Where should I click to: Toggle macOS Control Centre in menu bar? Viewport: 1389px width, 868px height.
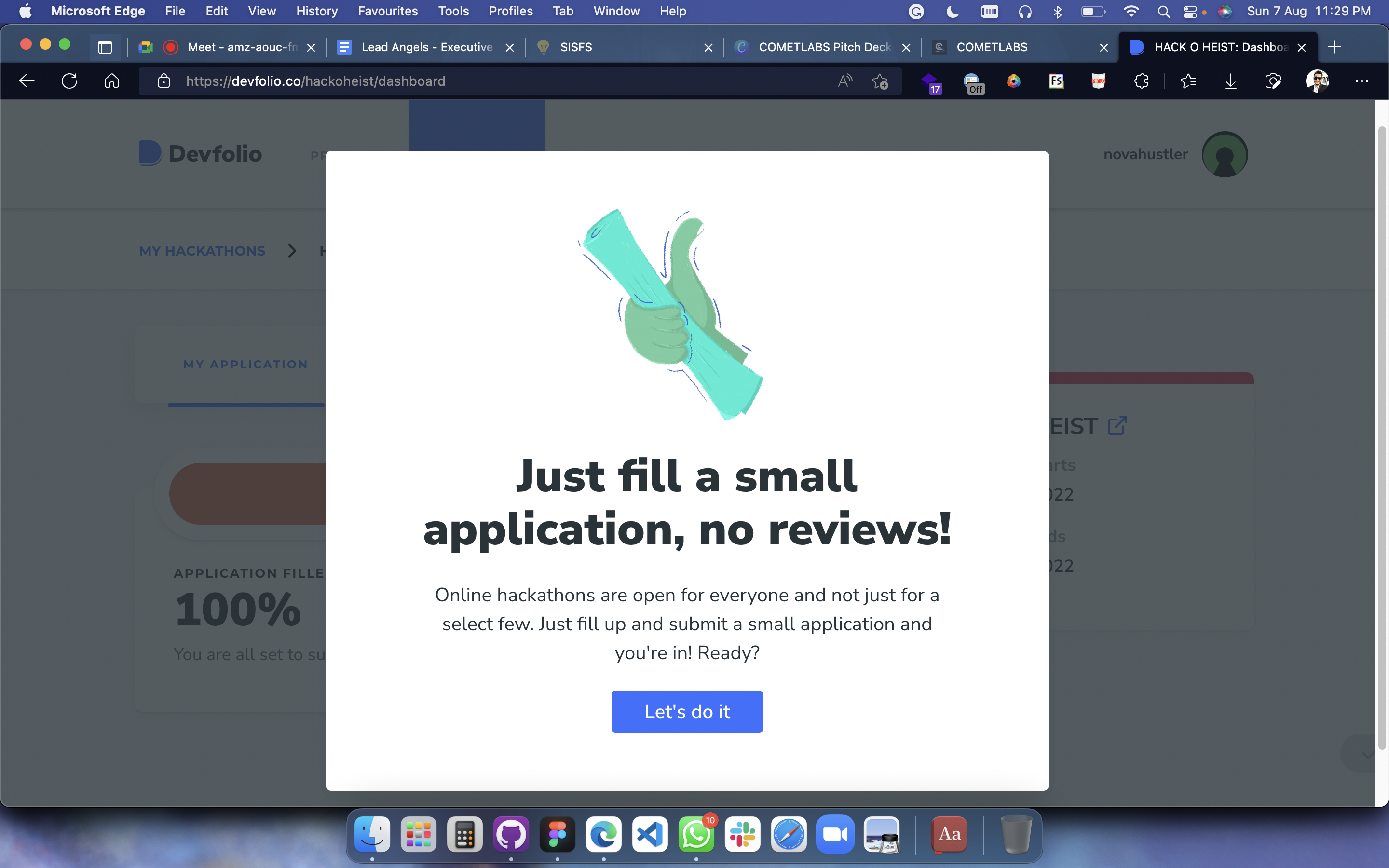coord(1190,12)
